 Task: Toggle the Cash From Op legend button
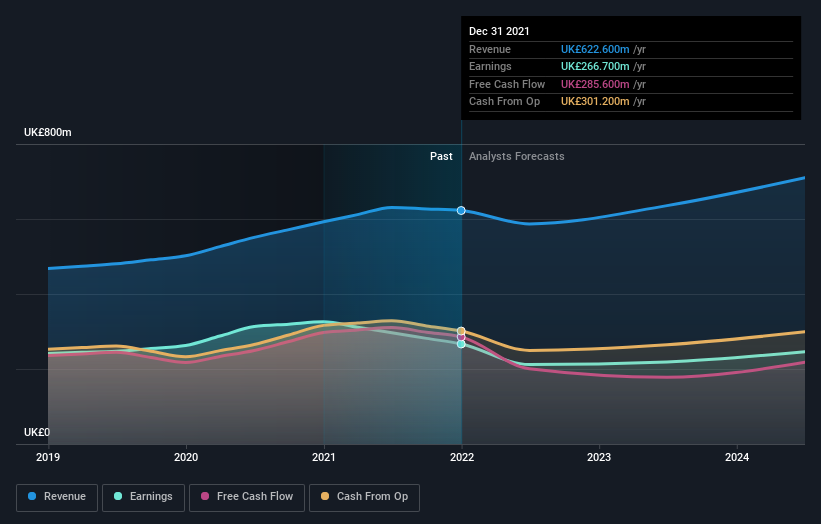click(364, 497)
